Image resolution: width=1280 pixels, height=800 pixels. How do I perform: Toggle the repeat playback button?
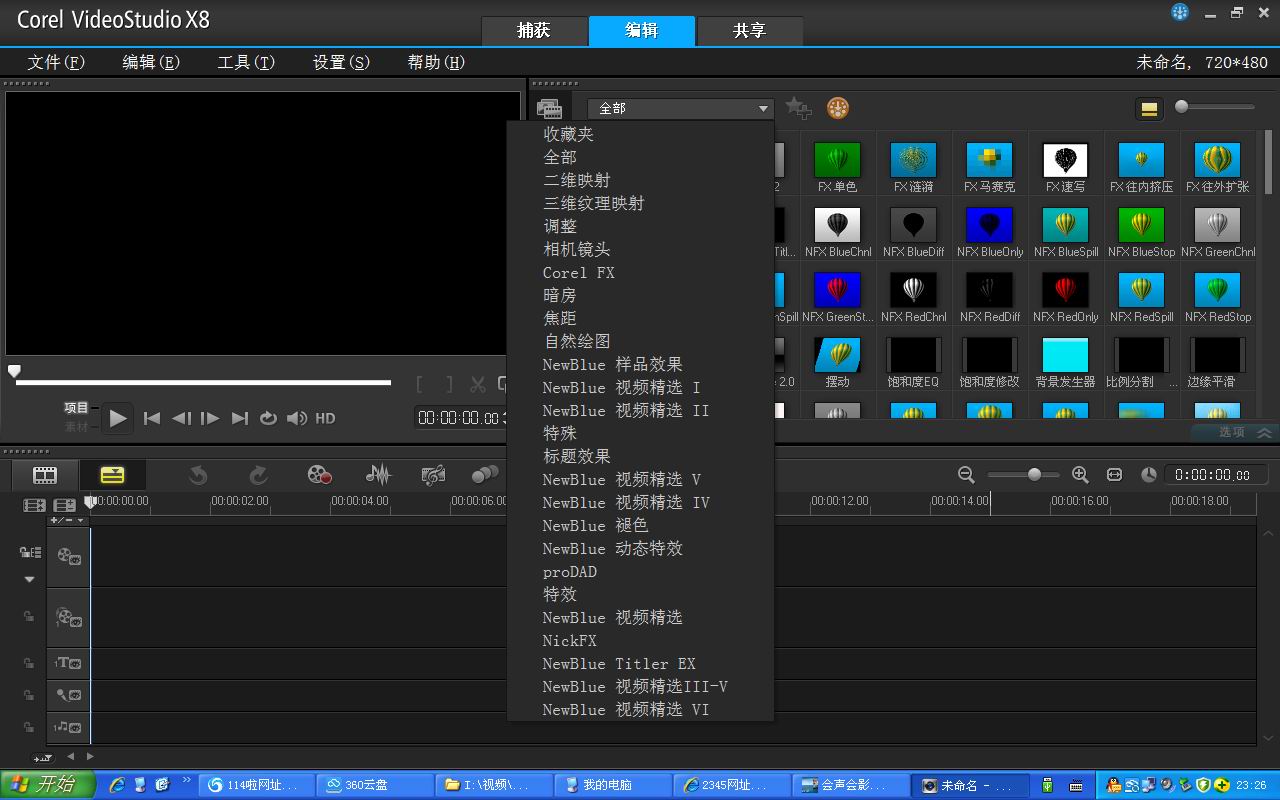click(x=268, y=418)
